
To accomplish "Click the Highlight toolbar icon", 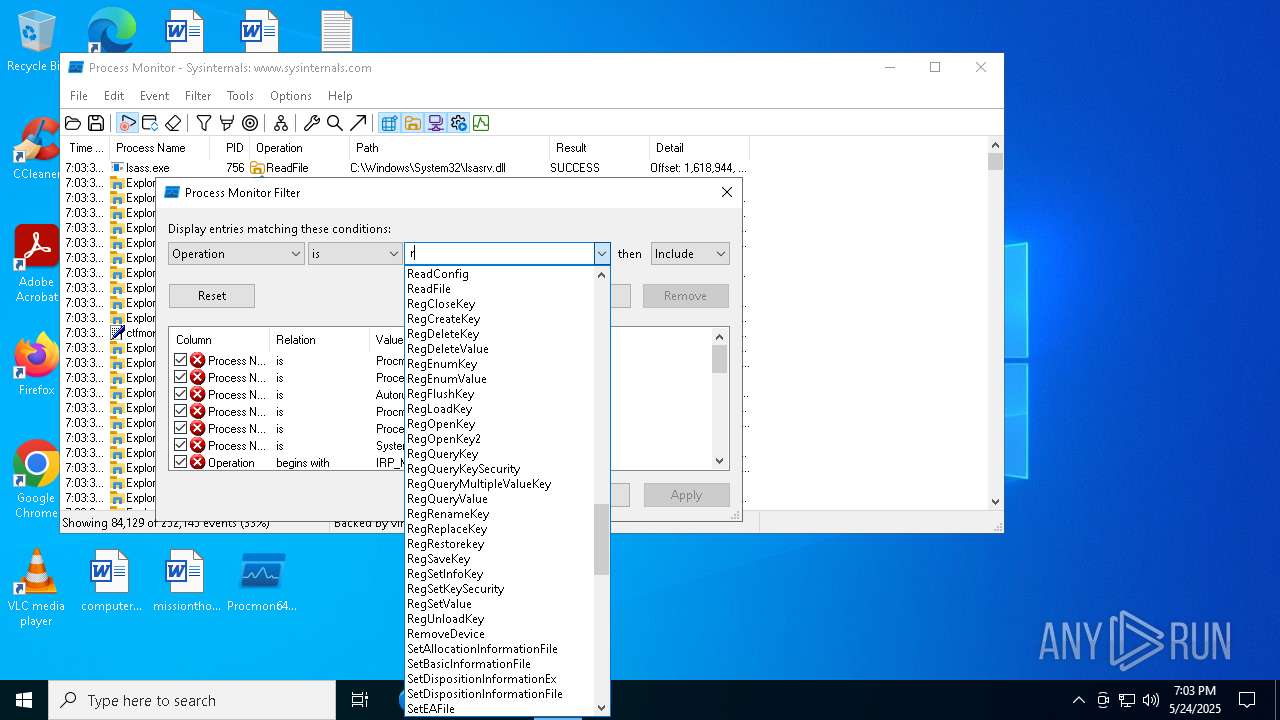I will coord(227,123).
